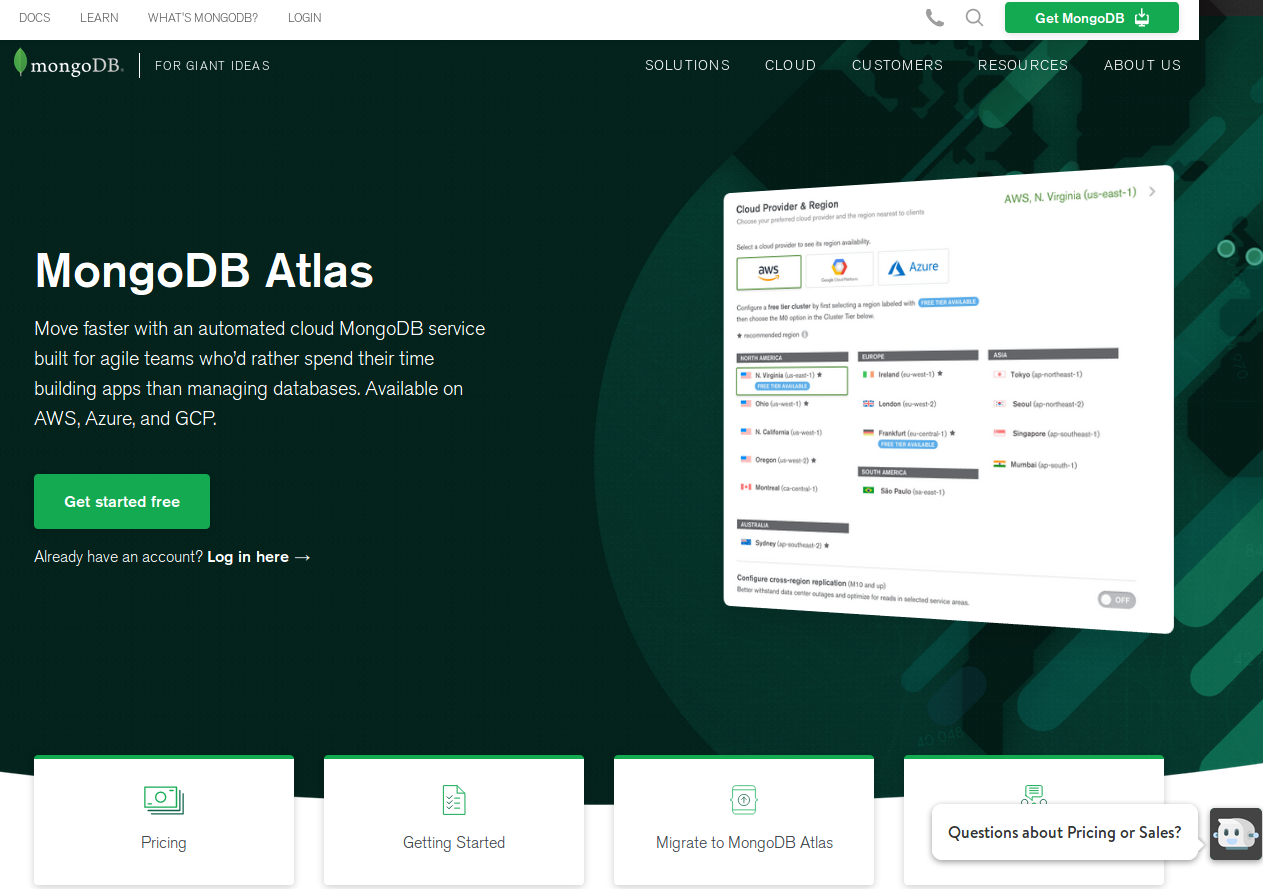Click the MongoDB Atlas heading

(204, 270)
